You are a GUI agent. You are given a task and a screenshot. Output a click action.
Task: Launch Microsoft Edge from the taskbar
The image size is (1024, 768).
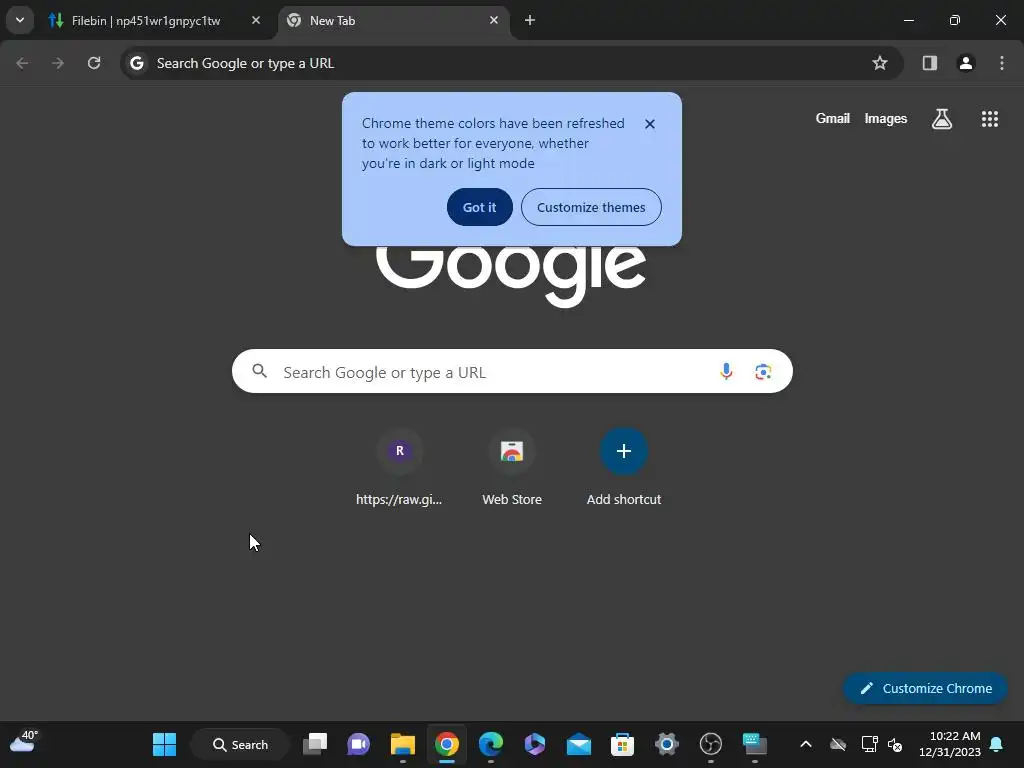[x=490, y=744]
